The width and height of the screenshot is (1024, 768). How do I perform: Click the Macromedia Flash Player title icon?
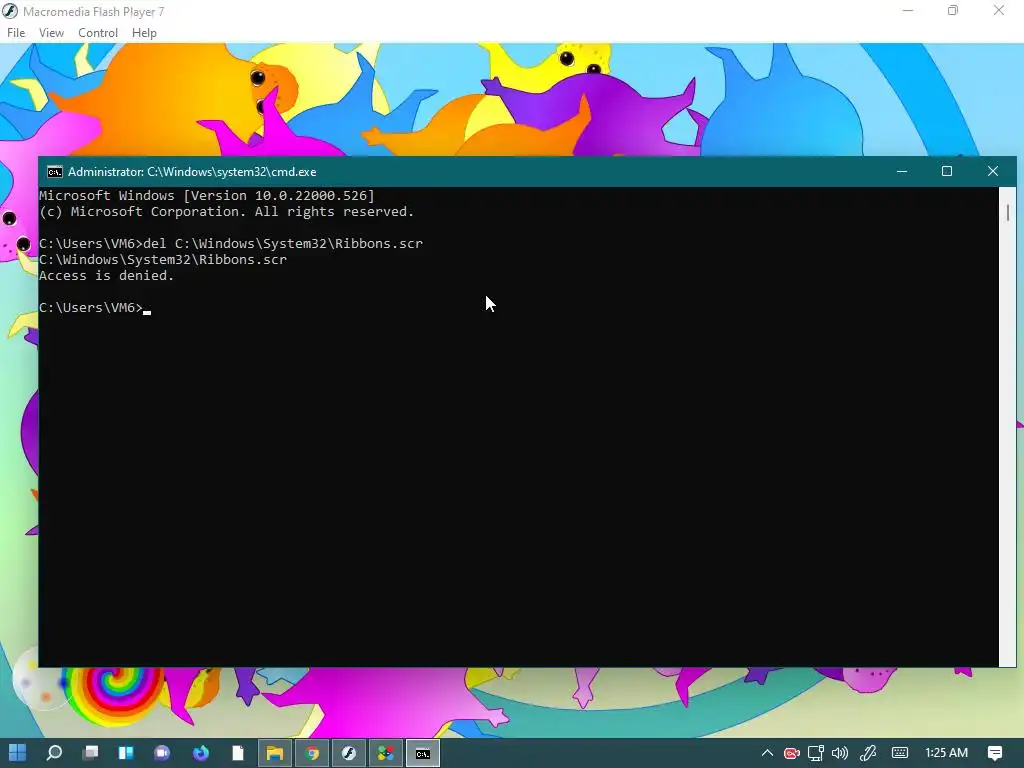pos(10,11)
